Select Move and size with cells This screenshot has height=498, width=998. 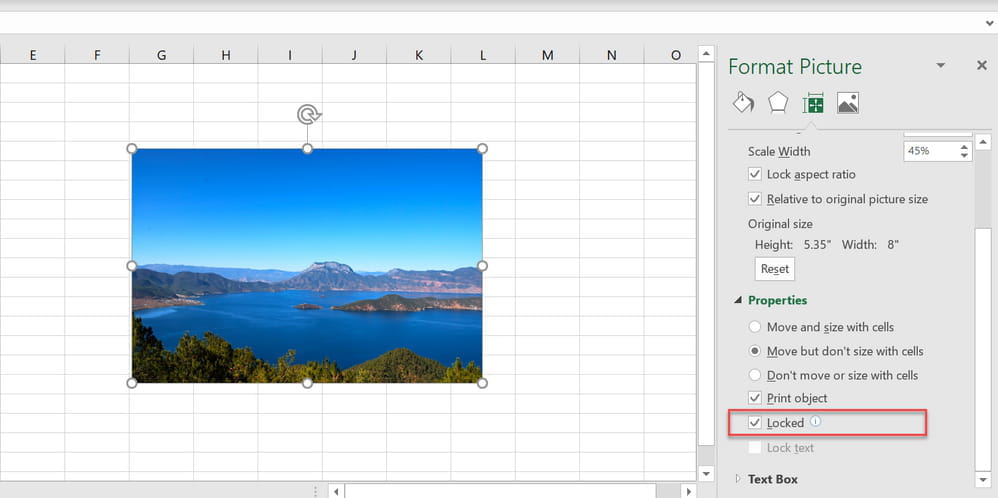click(755, 327)
